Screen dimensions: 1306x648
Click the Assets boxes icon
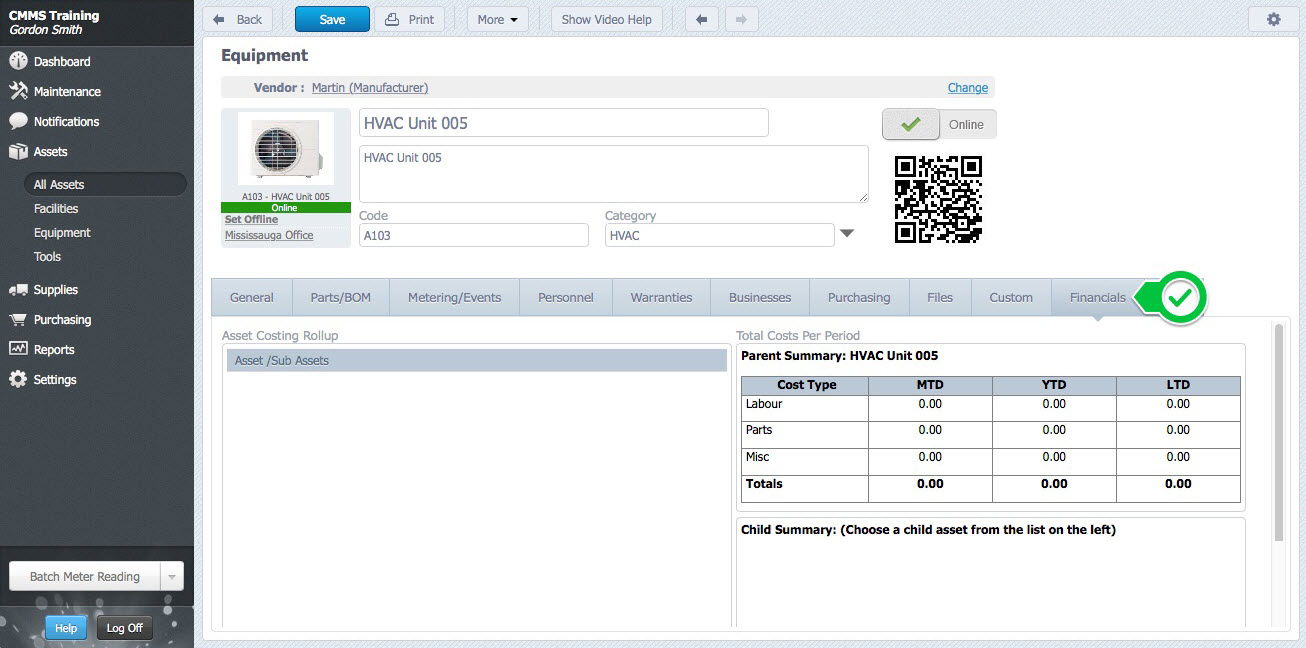18,151
